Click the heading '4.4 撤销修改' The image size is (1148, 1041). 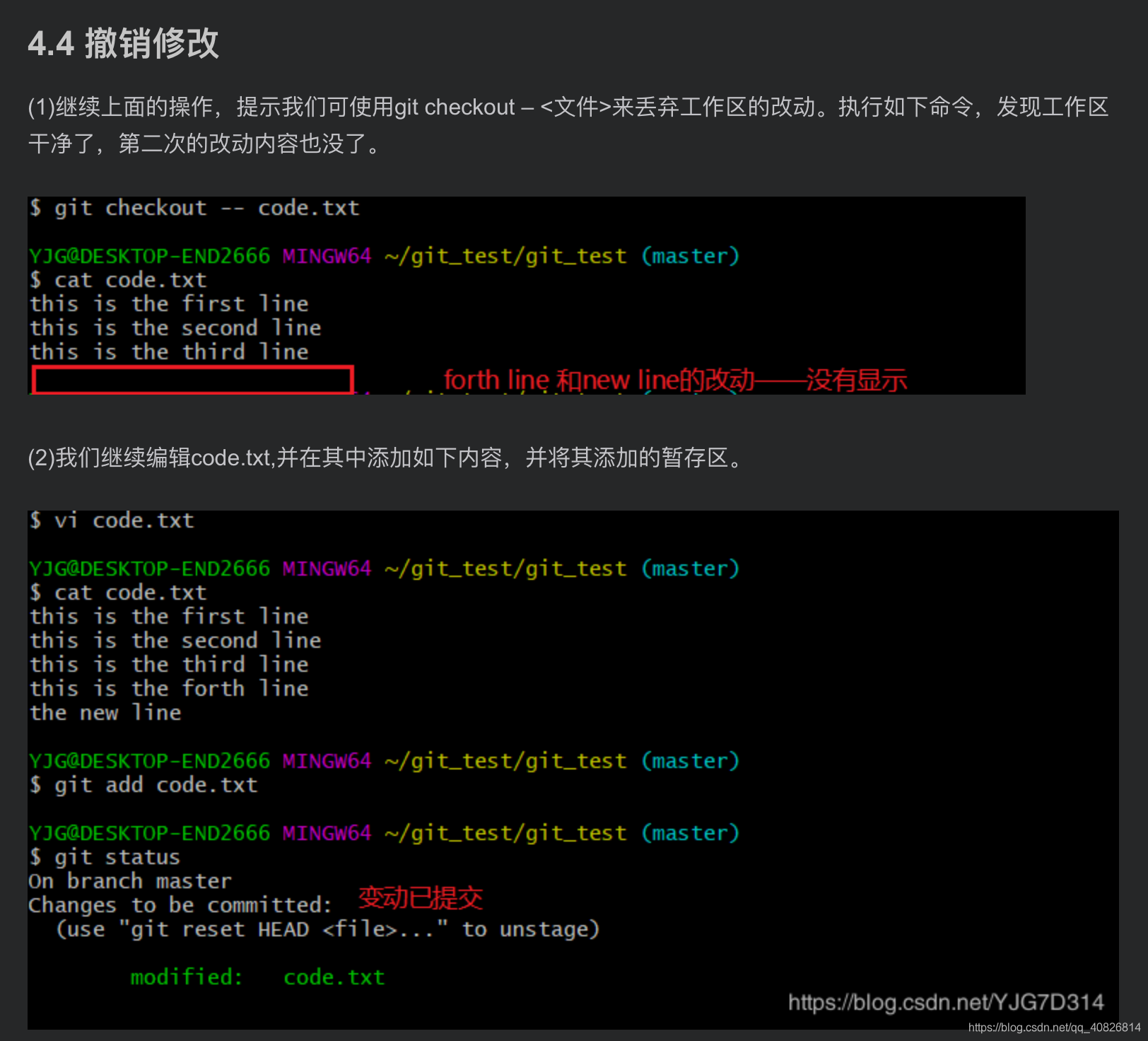click(124, 44)
